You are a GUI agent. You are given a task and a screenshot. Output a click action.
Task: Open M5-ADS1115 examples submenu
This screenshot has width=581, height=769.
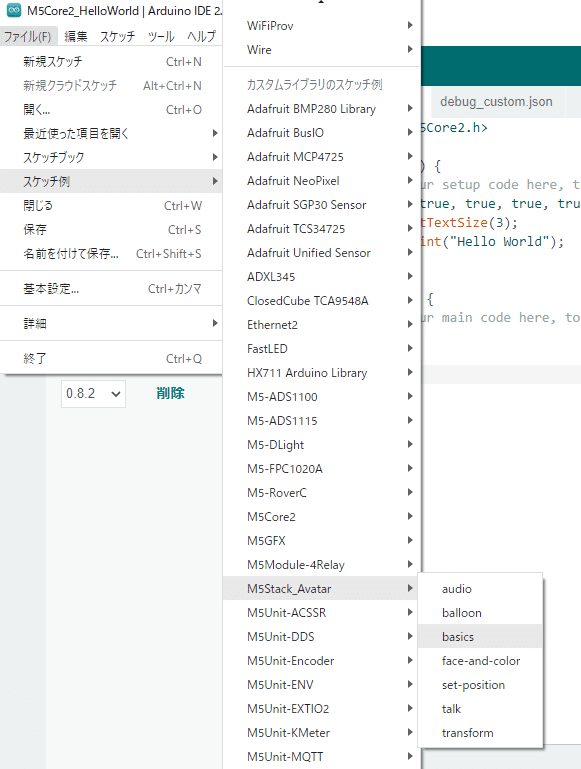(322, 421)
